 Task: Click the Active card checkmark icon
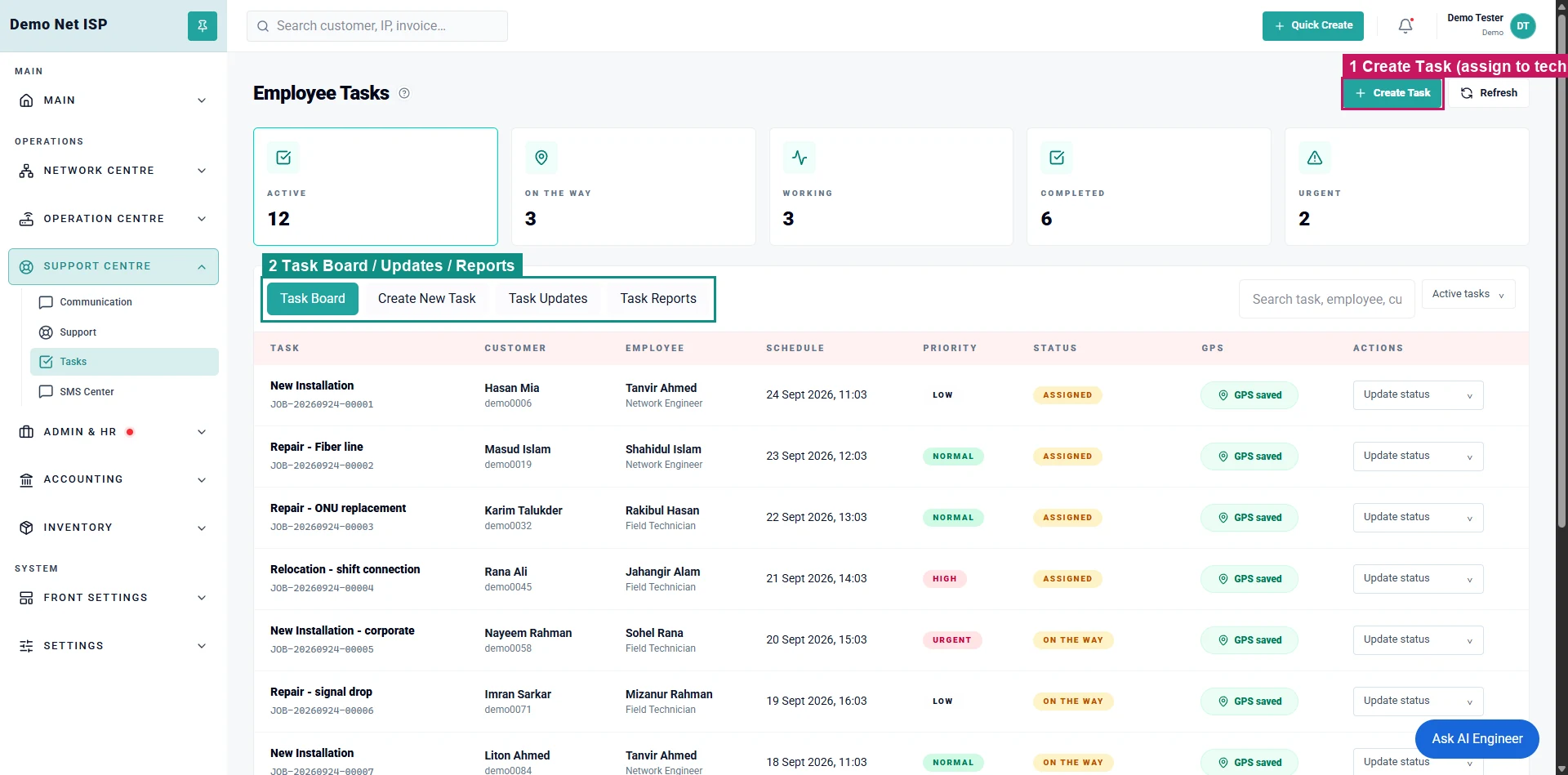(283, 158)
